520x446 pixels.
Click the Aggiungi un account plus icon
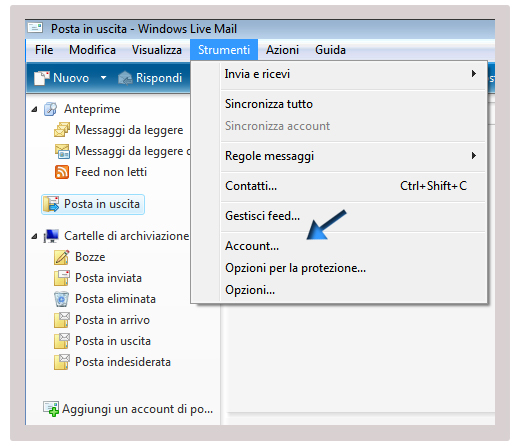51,409
